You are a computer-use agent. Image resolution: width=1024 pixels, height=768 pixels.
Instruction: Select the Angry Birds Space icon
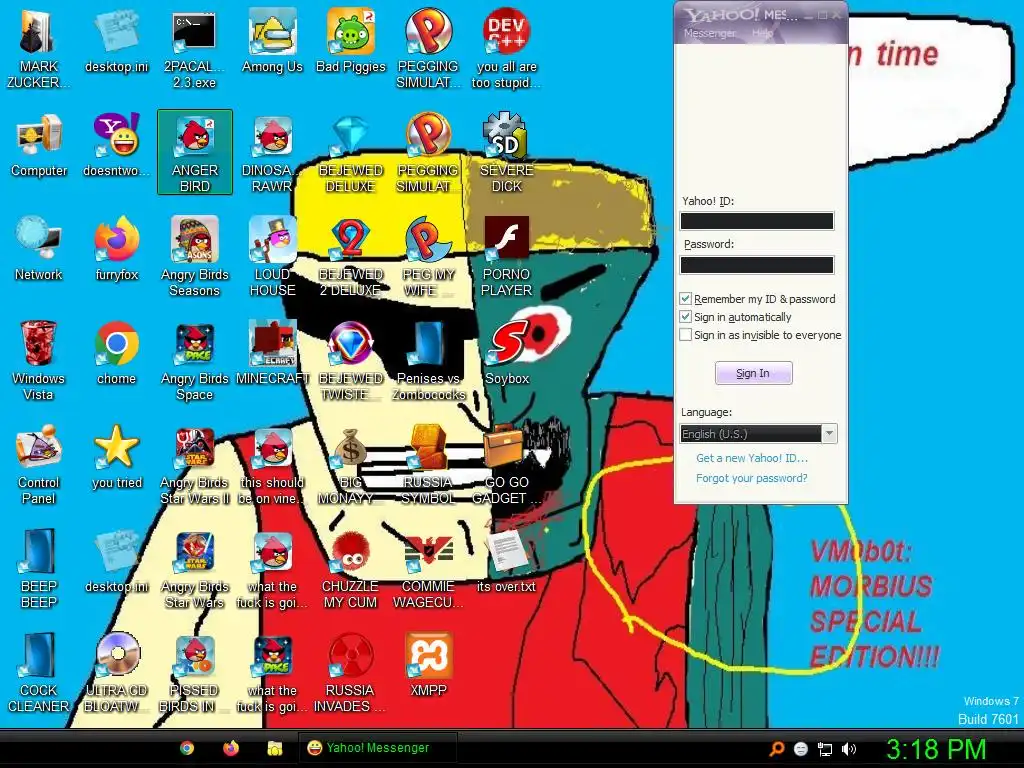(195, 360)
